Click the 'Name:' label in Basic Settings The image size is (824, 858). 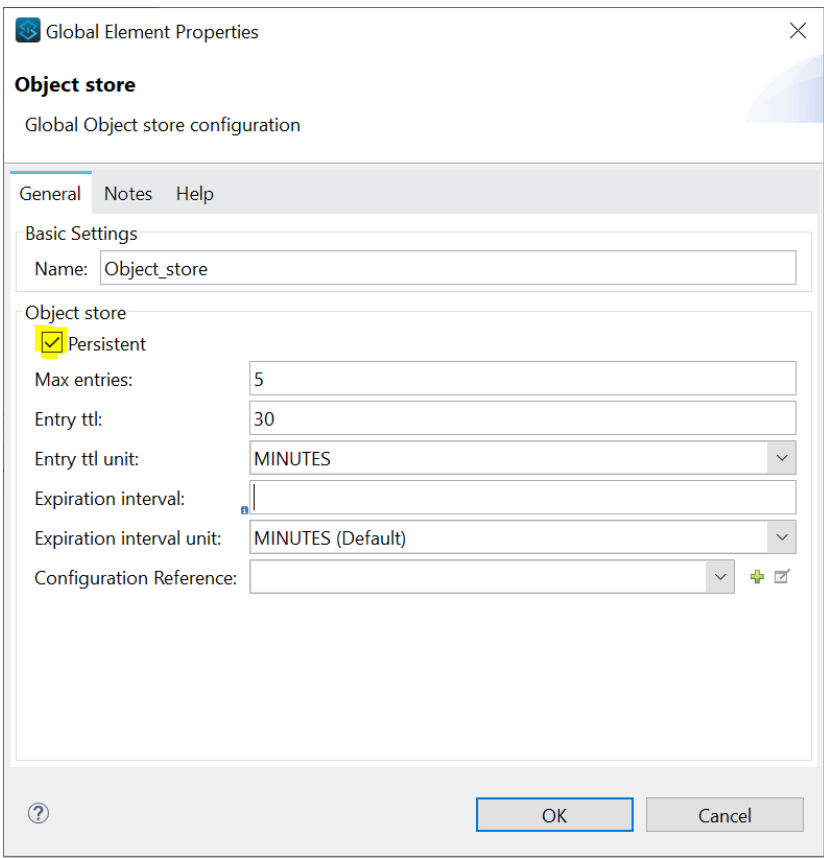pyautogui.click(x=61, y=269)
